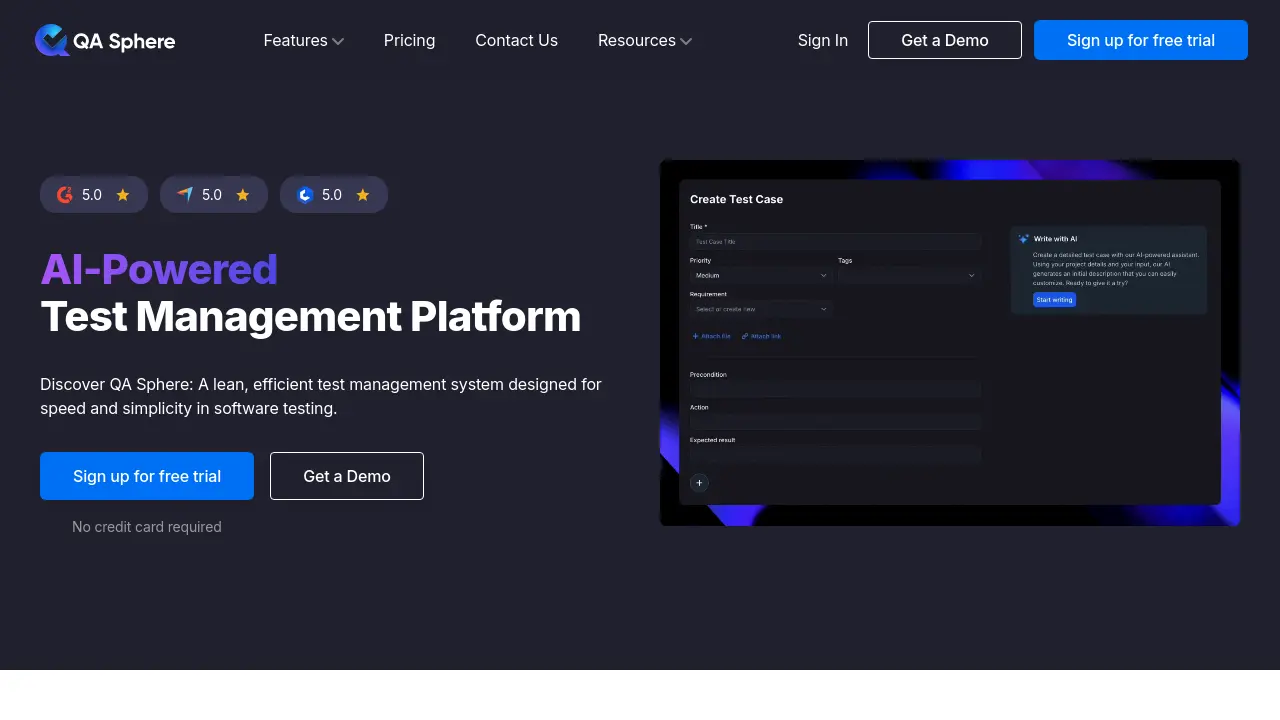Image resolution: width=1280 pixels, height=720 pixels.
Task: Click the Write with AI sparkle icon in preview
Action: [1024, 239]
